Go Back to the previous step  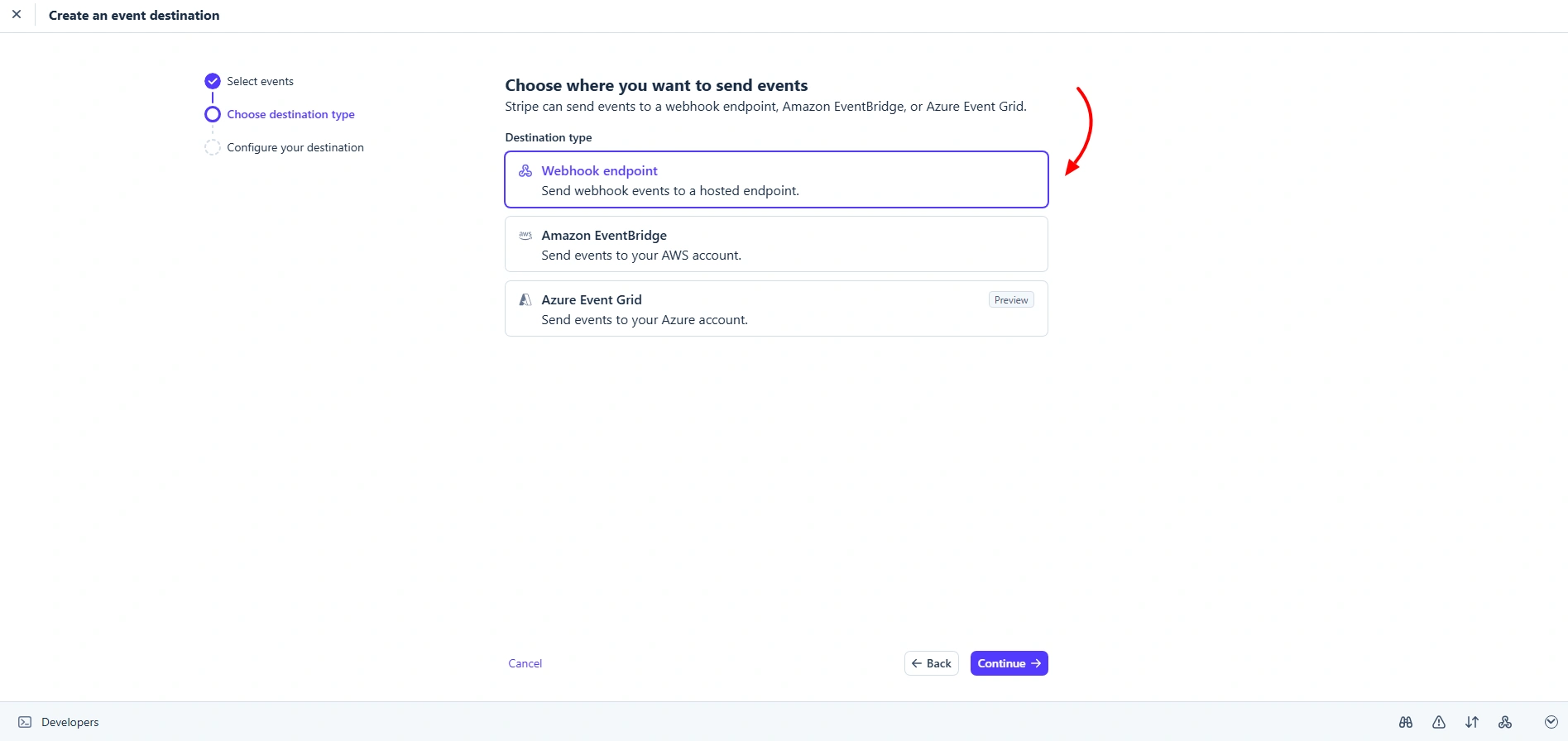pos(932,663)
